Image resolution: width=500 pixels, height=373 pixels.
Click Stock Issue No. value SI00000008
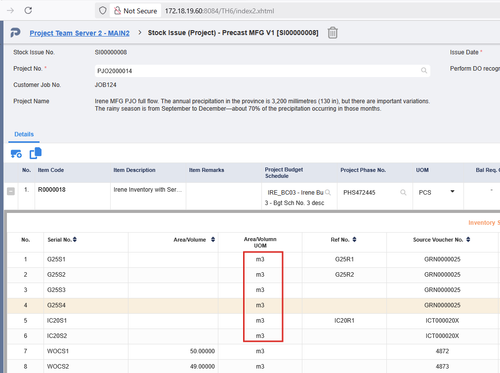[x=111, y=52]
